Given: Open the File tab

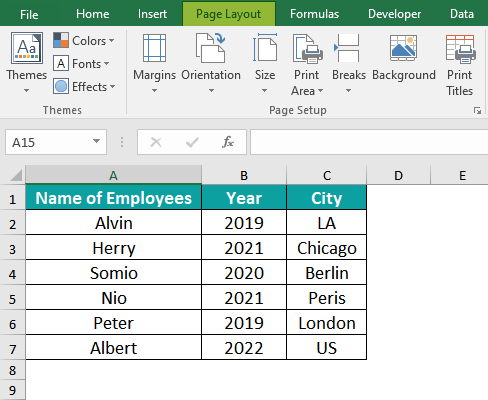Looking at the screenshot, I should [x=29, y=14].
